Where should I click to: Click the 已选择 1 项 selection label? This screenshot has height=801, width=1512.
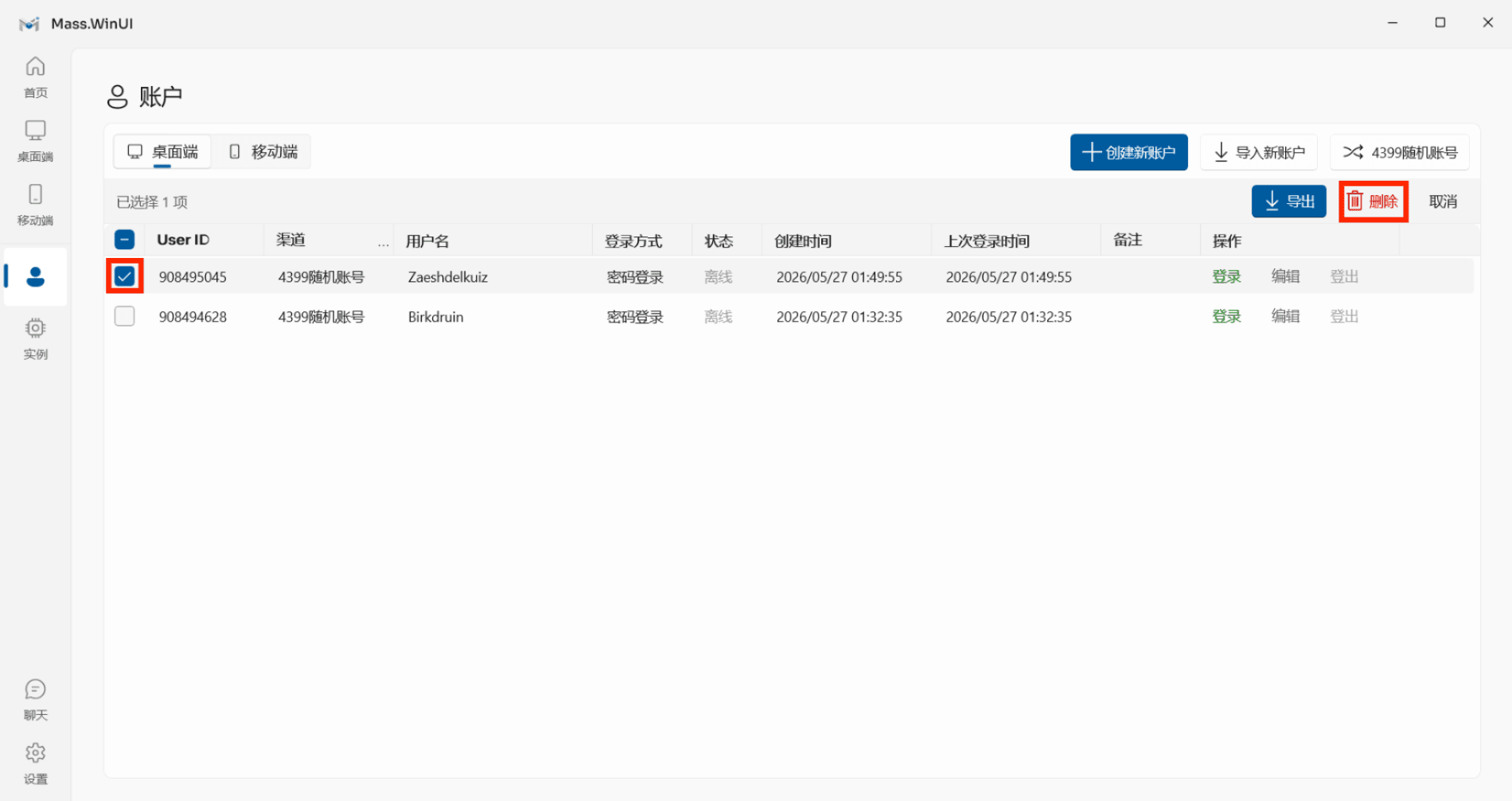point(152,202)
